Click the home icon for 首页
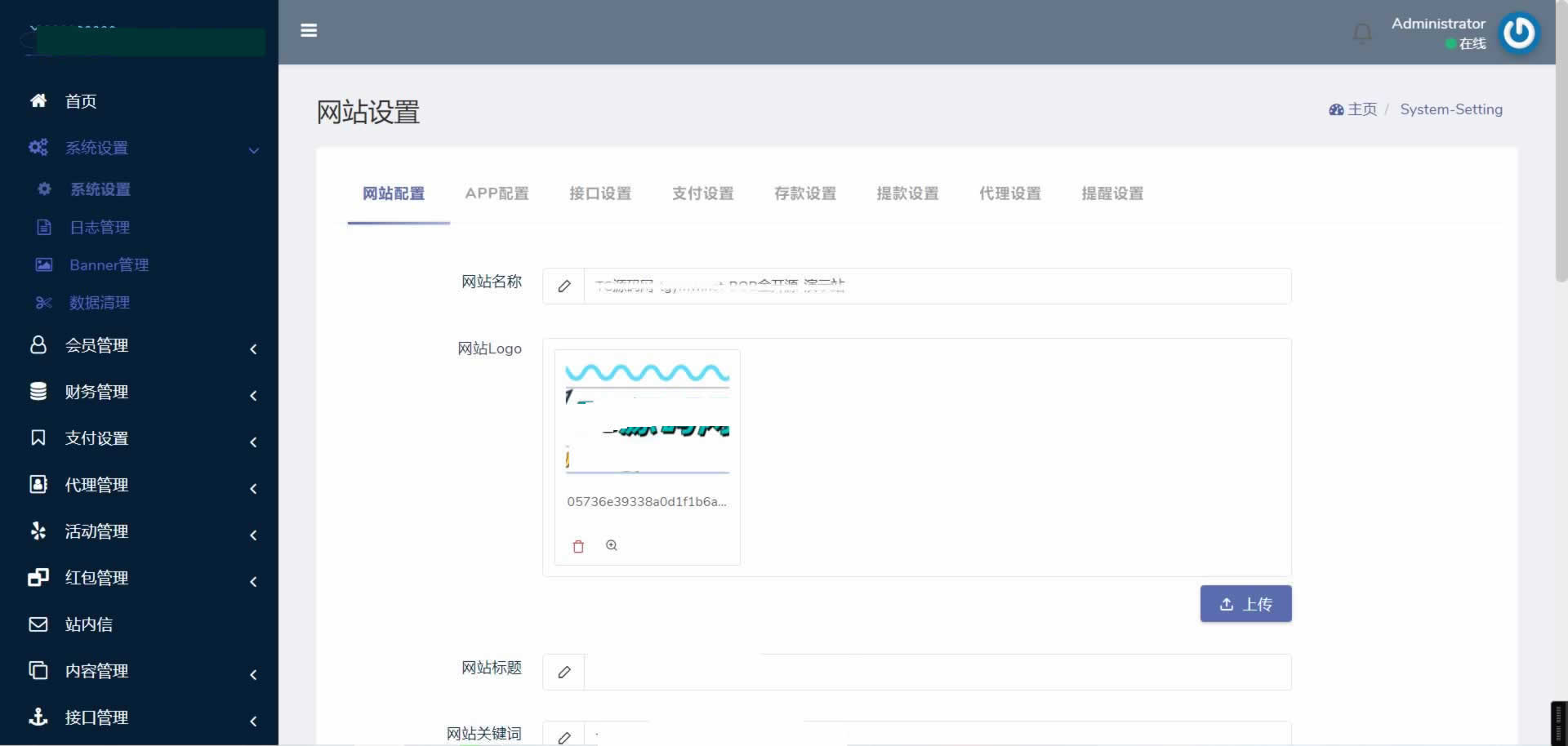1568x746 pixels. pyautogui.click(x=38, y=100)
